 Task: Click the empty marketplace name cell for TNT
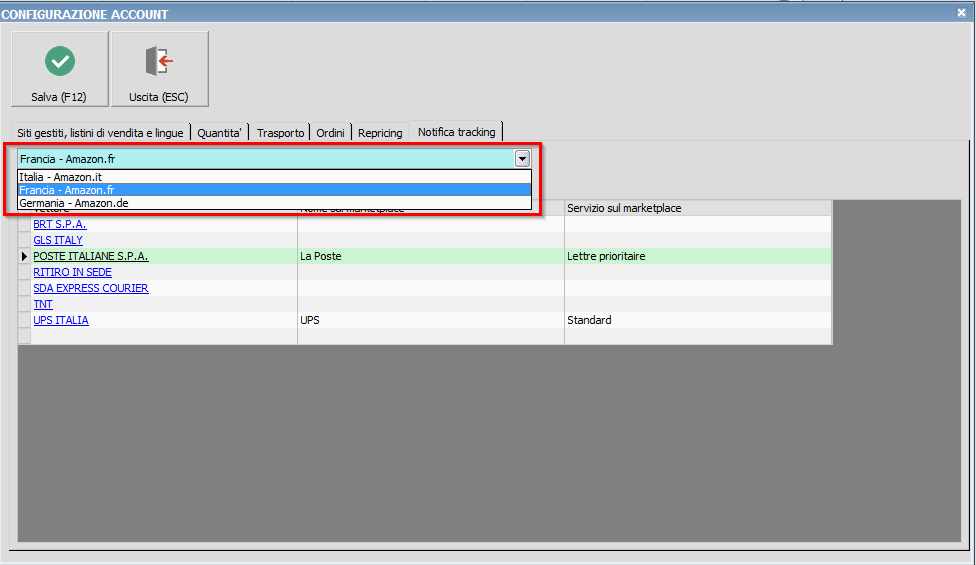coord(431,304)
